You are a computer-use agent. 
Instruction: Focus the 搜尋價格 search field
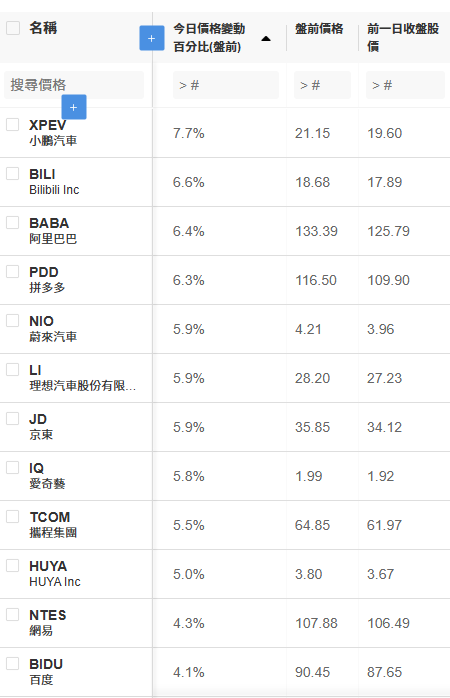(74, 85)
